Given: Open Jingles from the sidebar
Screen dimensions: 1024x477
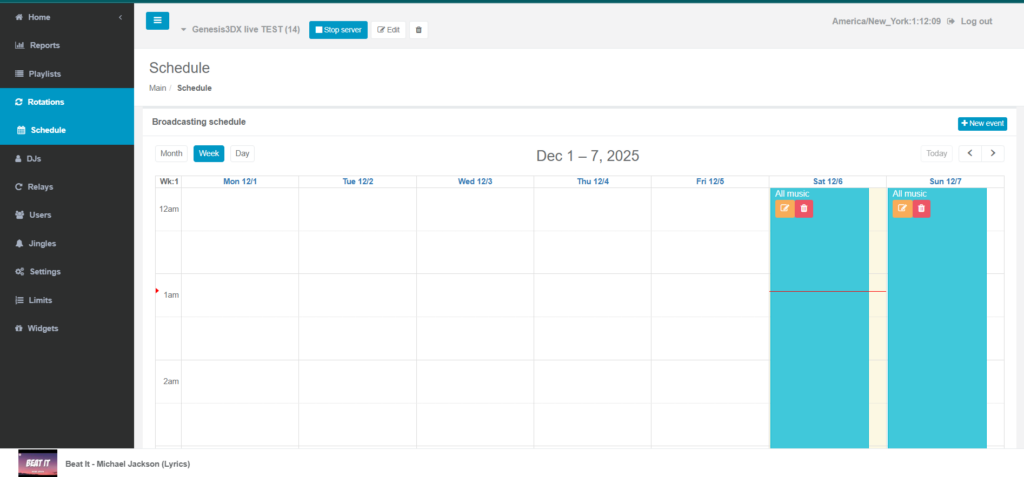Looking at the screenshot, I should [x=42, y=243].
